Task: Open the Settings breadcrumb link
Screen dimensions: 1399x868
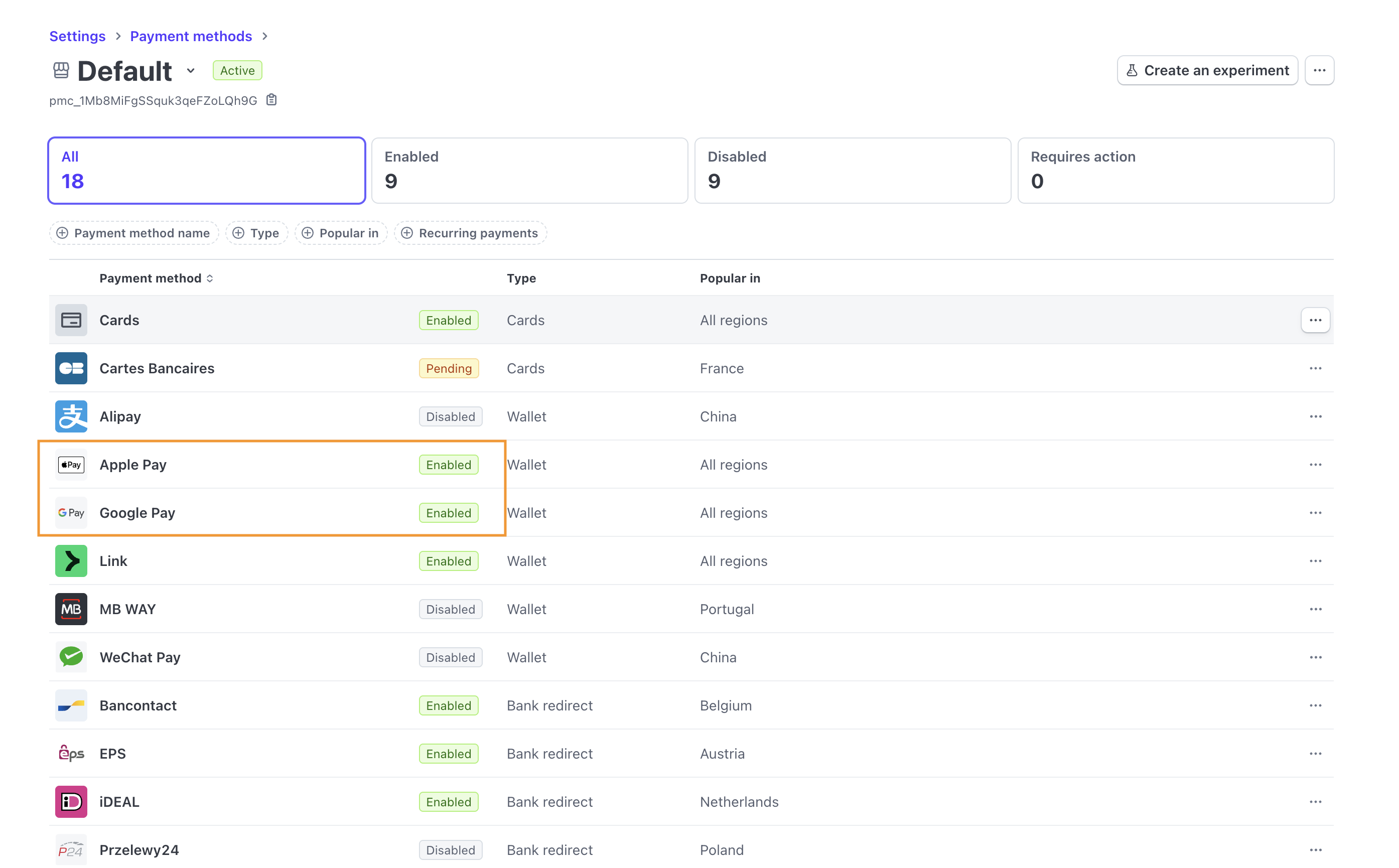Action: pos(77,36)
